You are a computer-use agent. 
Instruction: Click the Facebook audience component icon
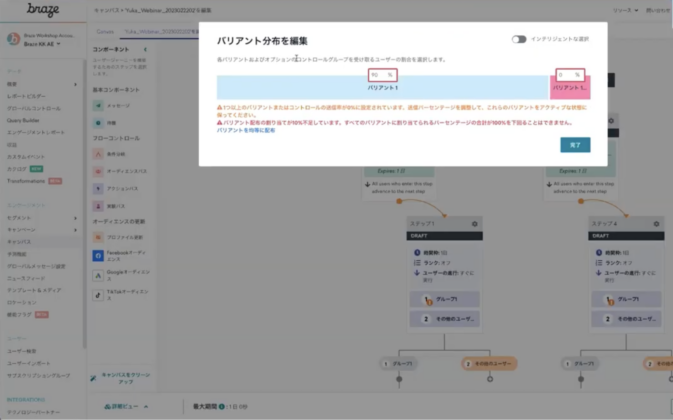97,256
